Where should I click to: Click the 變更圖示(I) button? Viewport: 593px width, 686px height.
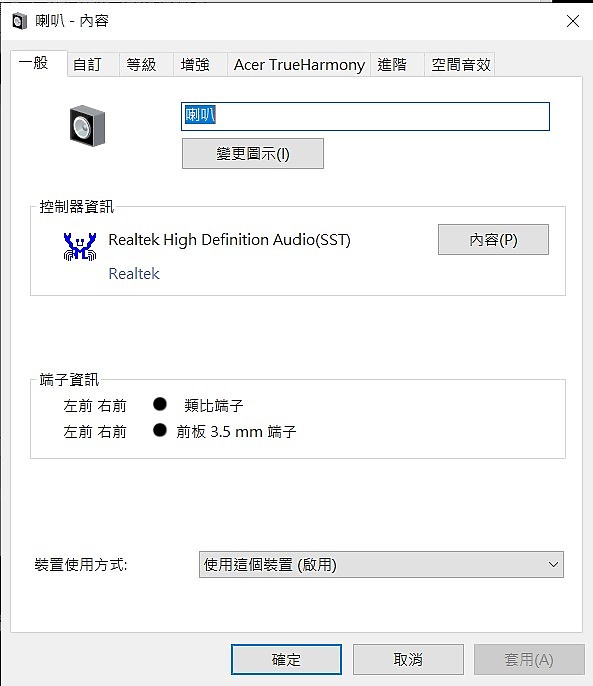(253, 154)
